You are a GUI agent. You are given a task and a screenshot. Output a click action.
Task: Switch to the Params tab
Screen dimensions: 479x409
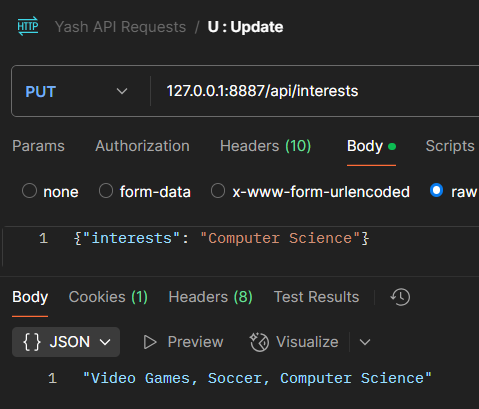point(38,146)
